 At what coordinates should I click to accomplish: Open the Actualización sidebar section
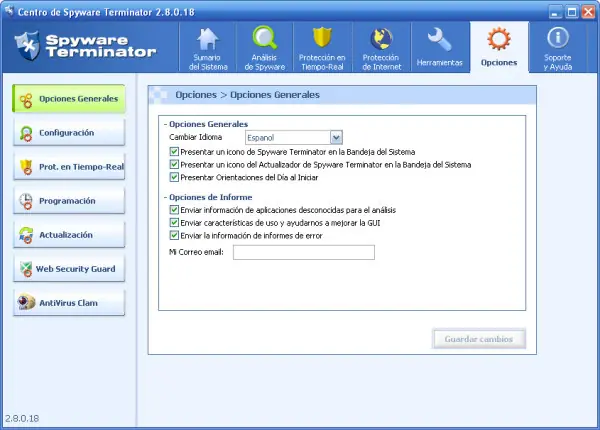point(69,235)
